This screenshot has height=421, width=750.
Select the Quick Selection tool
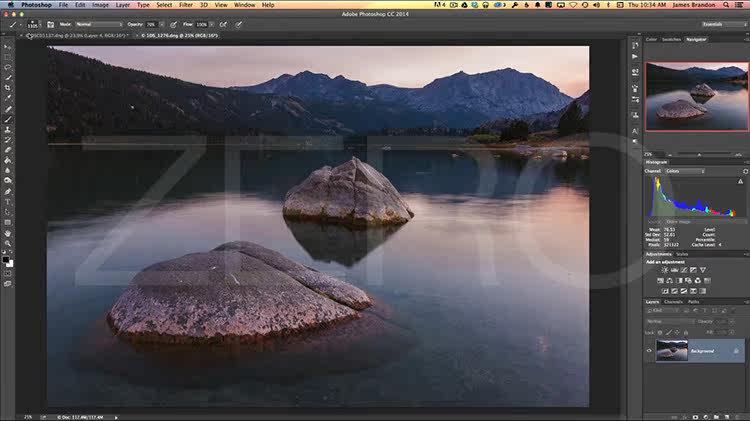(8, 78)
